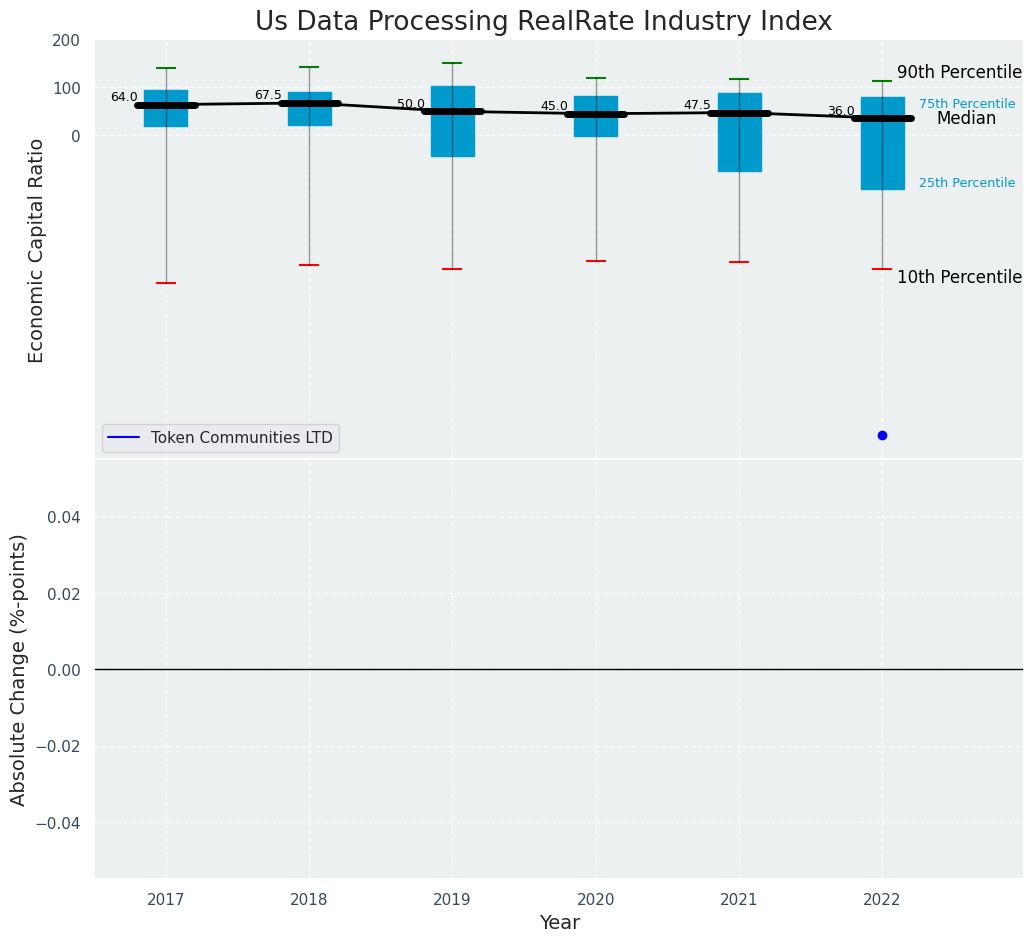
Task: Click the 67.5 median value label
Action: coord(268,95)
